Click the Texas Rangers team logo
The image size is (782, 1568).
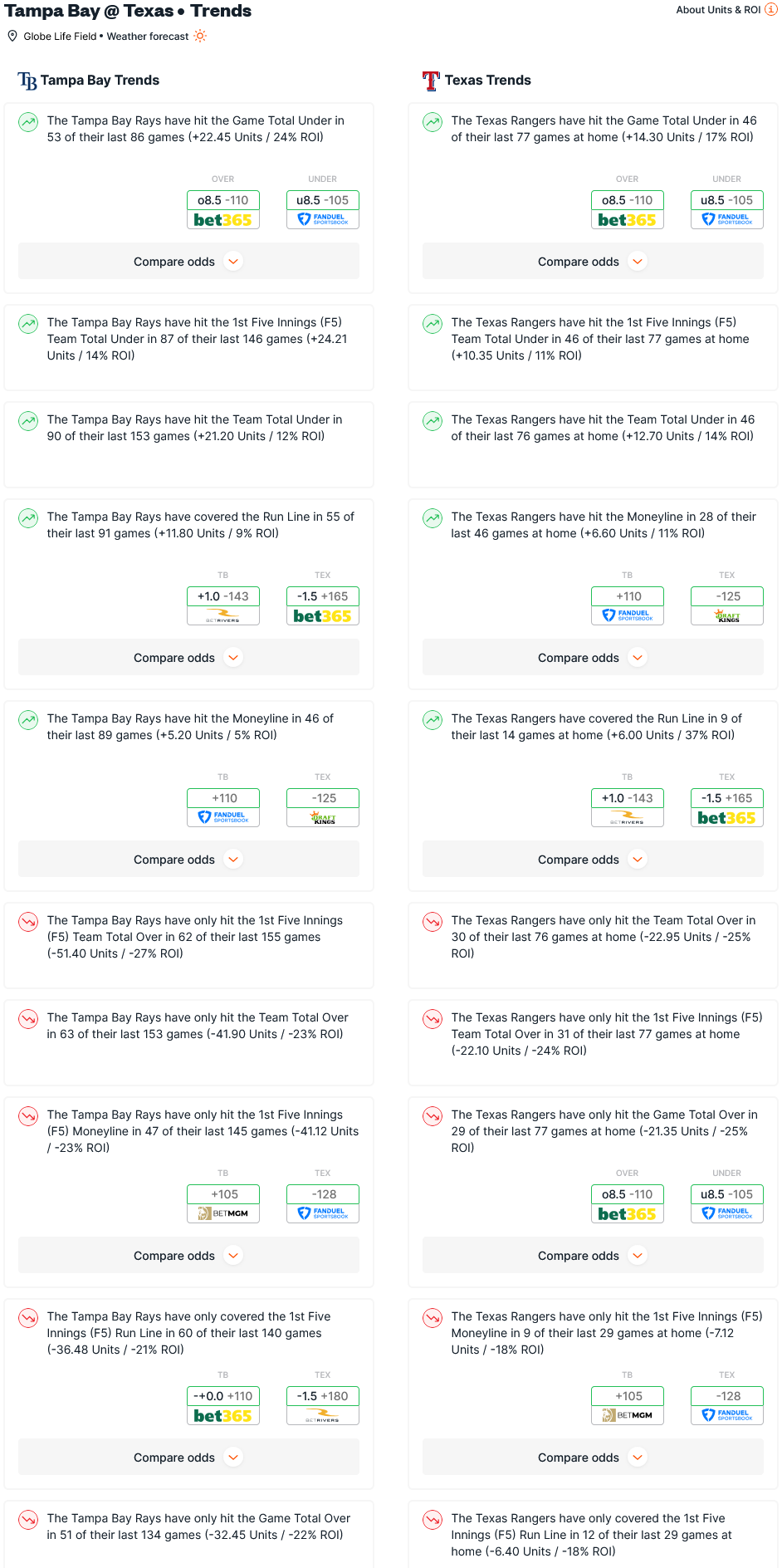coord(431,81)
